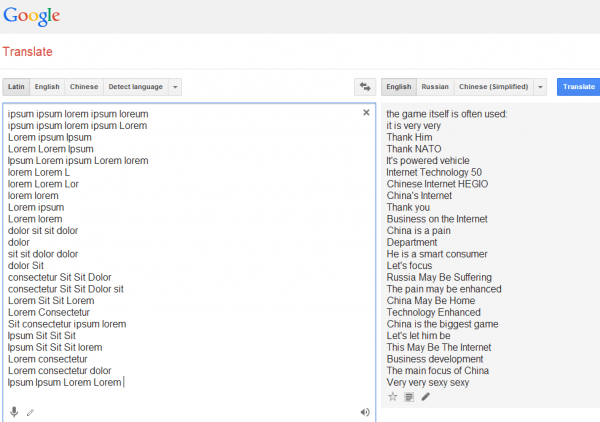
Task: Choose Chinese as source language
Action: pyautogui.click(x=84, y=87)
